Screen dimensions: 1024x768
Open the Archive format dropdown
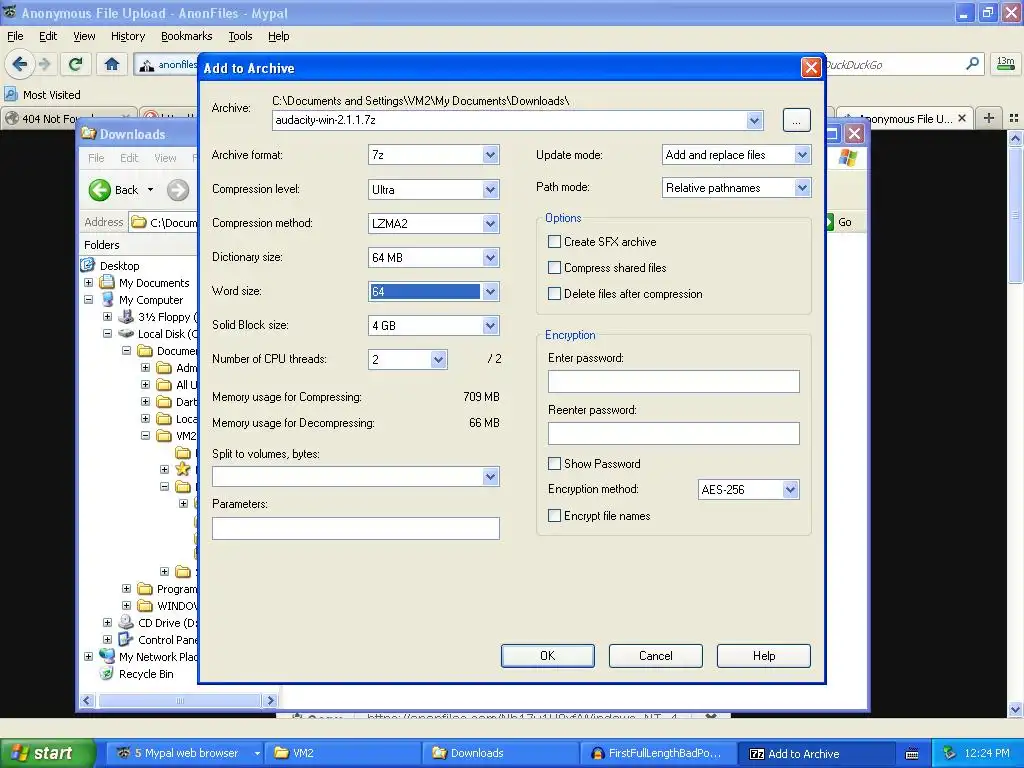click(x=490, y=155)
